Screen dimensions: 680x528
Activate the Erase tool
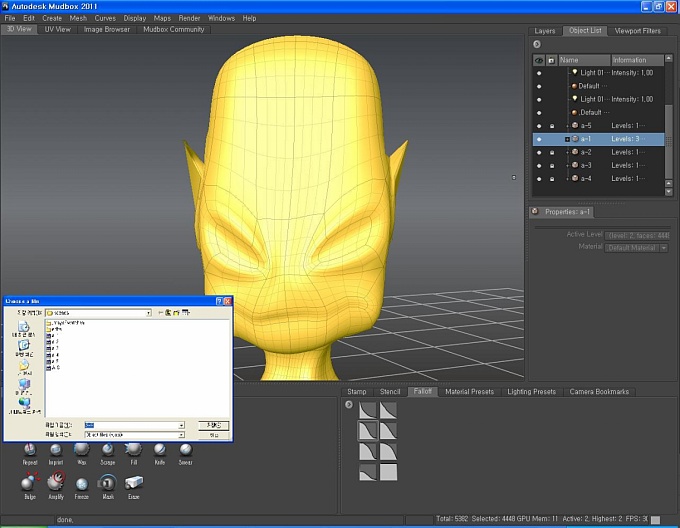pyautogui.click(x=134, y=483)
